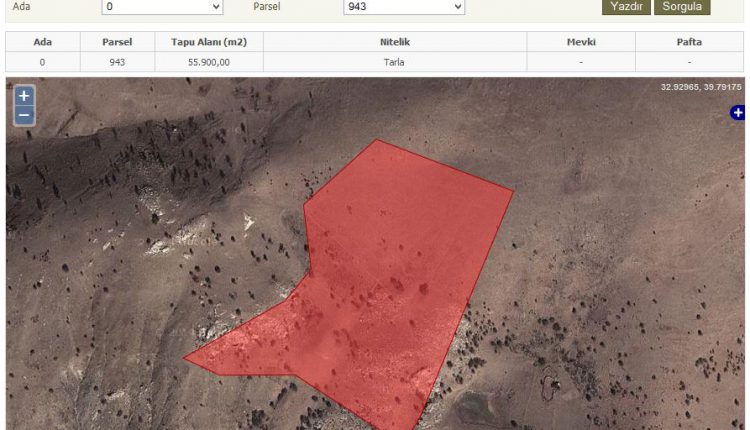Click the Ada column header

pos(42,42)
